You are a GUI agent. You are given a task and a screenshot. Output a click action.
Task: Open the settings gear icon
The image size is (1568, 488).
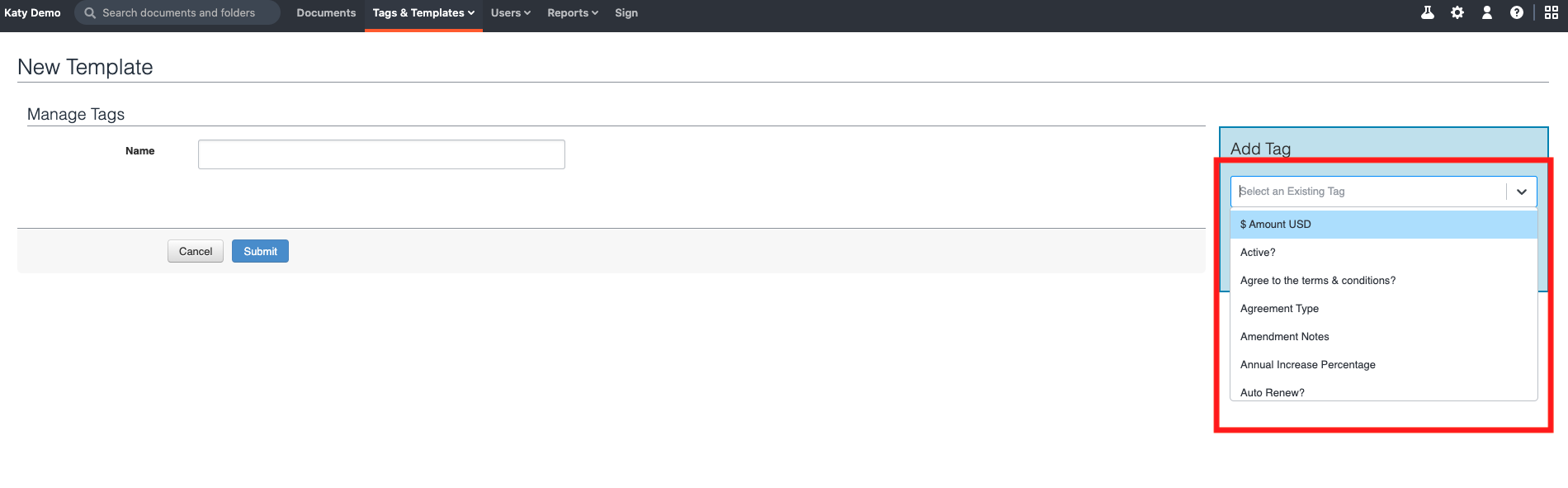pos(1457,12)
